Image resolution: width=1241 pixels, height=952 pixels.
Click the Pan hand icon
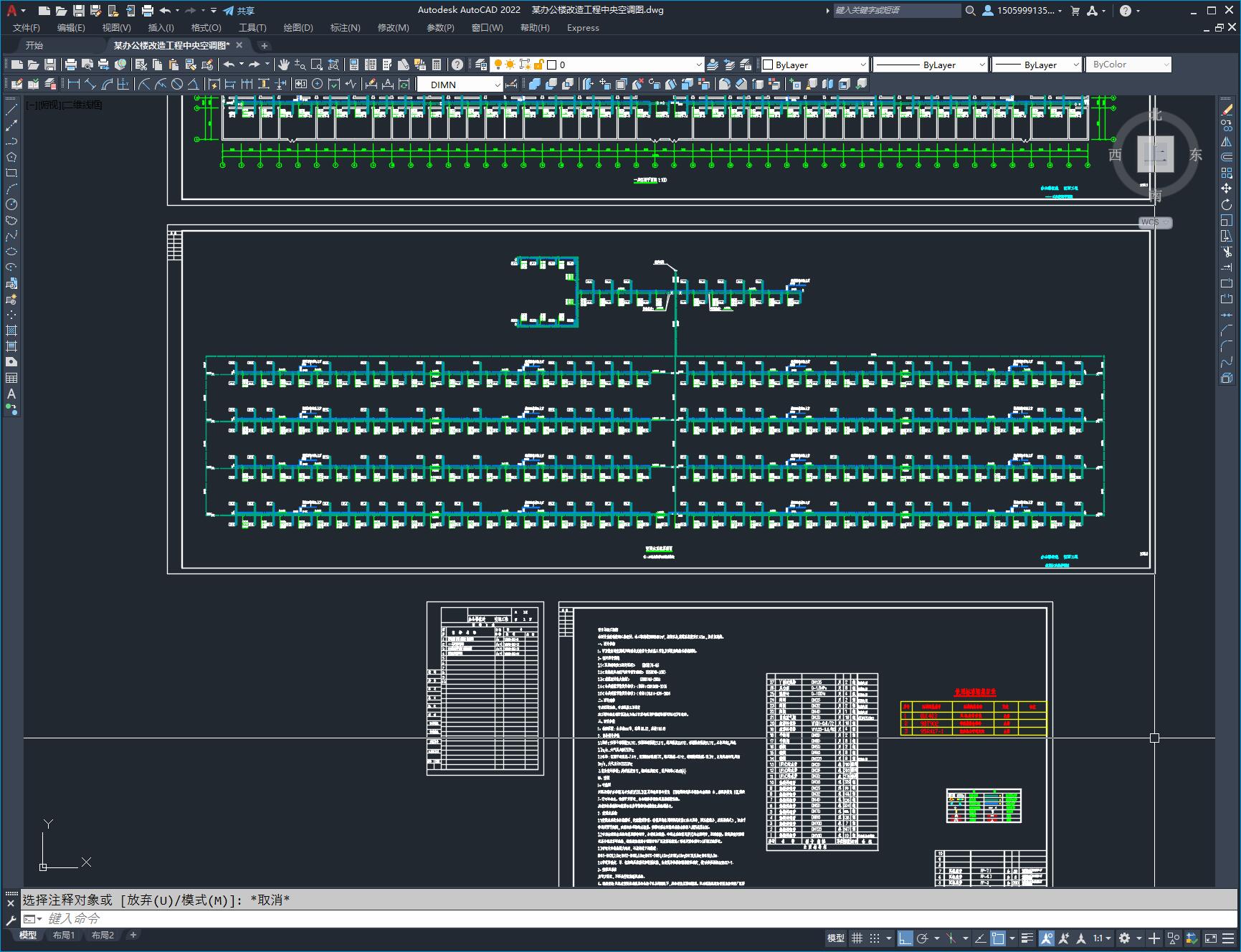(284, 65)
